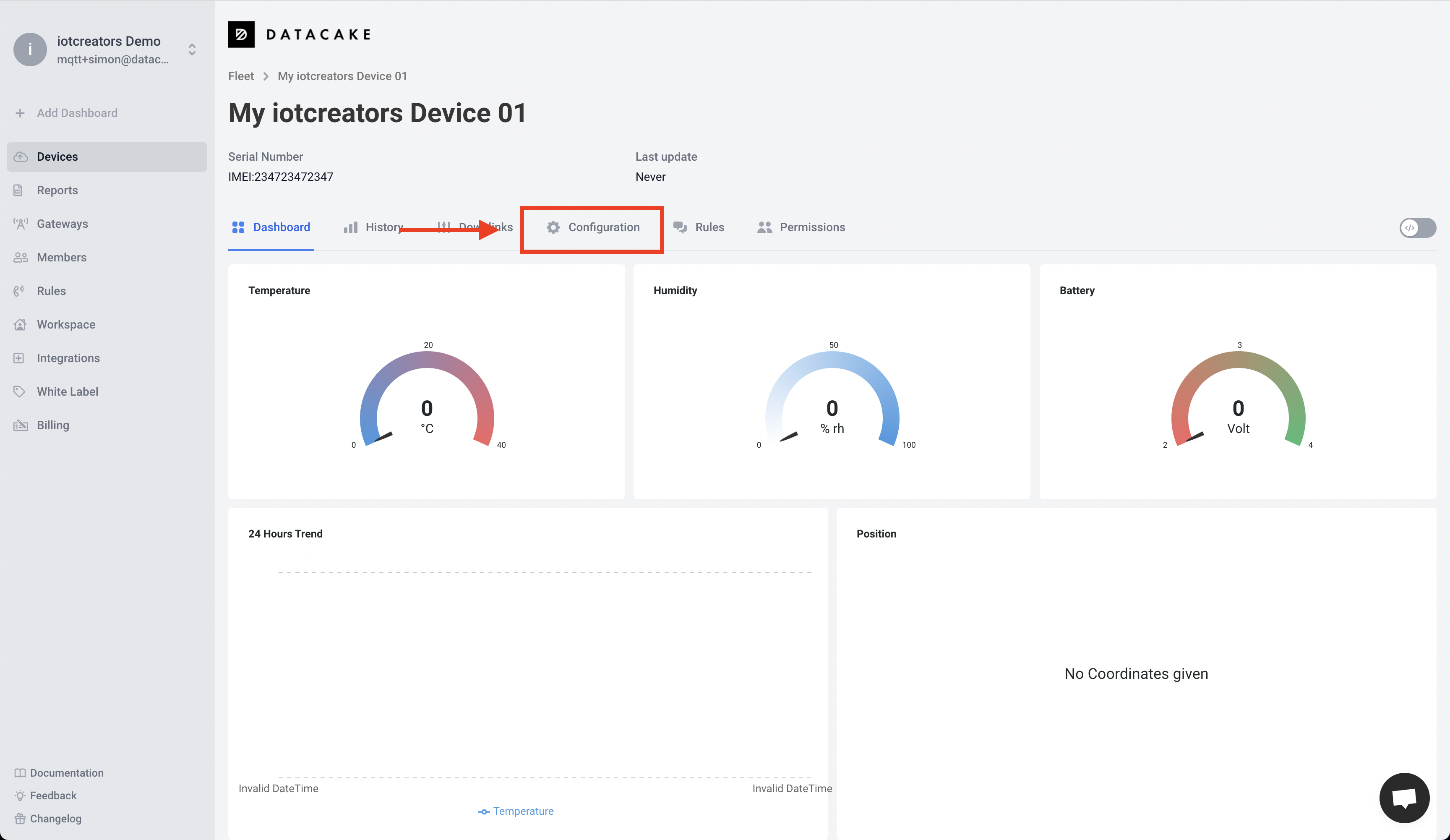Open the Reports sidebar item
Screen dimensions: 1450x840
pyautogui.click(x=107, y=190)
